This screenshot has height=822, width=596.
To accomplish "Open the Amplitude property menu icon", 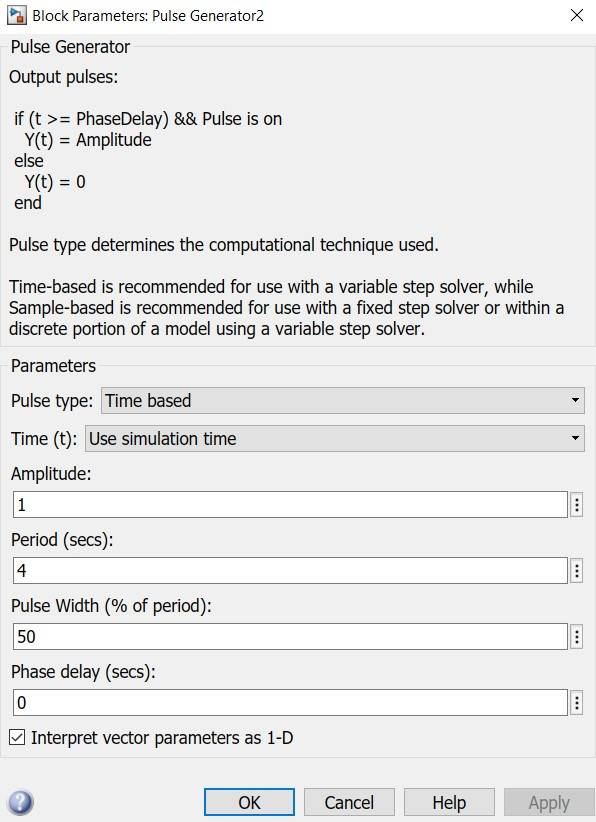I will pos(577,504).
